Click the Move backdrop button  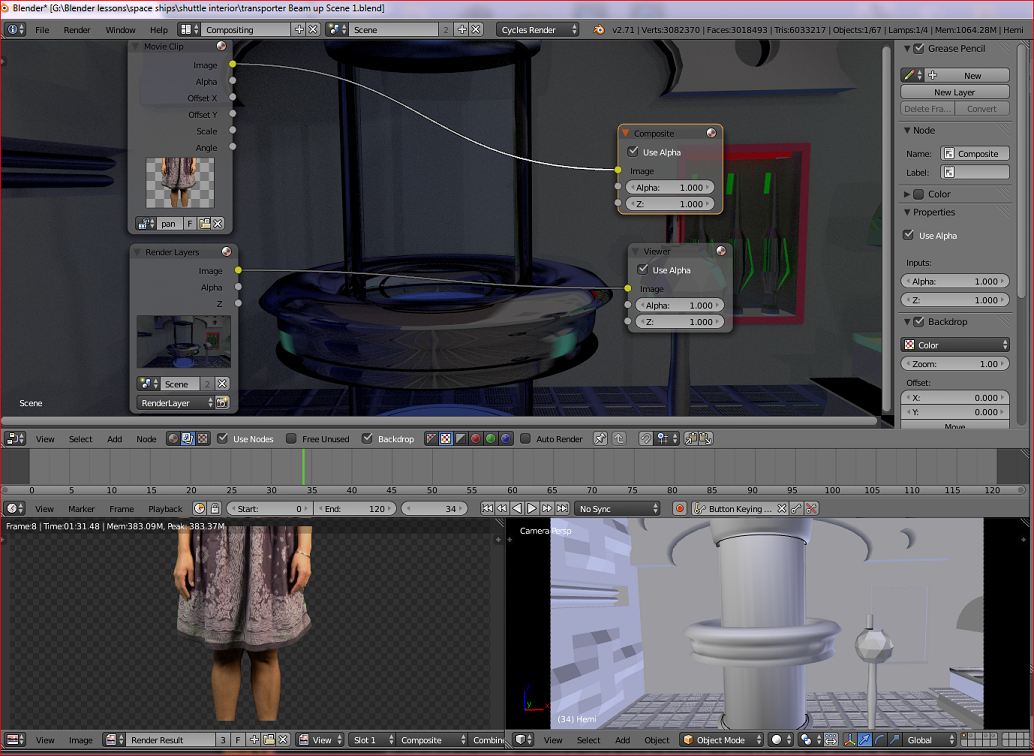pos(954,426)
